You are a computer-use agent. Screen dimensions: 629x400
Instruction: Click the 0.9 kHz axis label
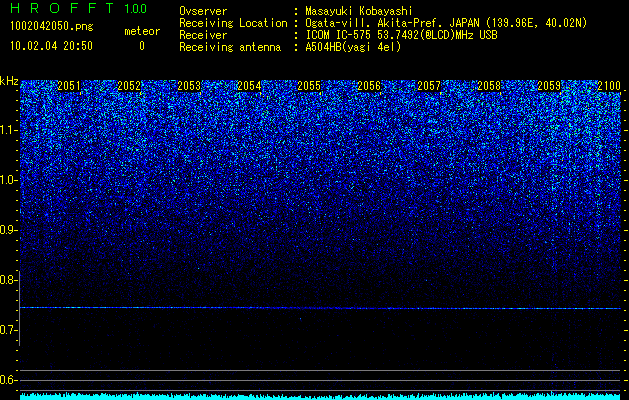9,230
